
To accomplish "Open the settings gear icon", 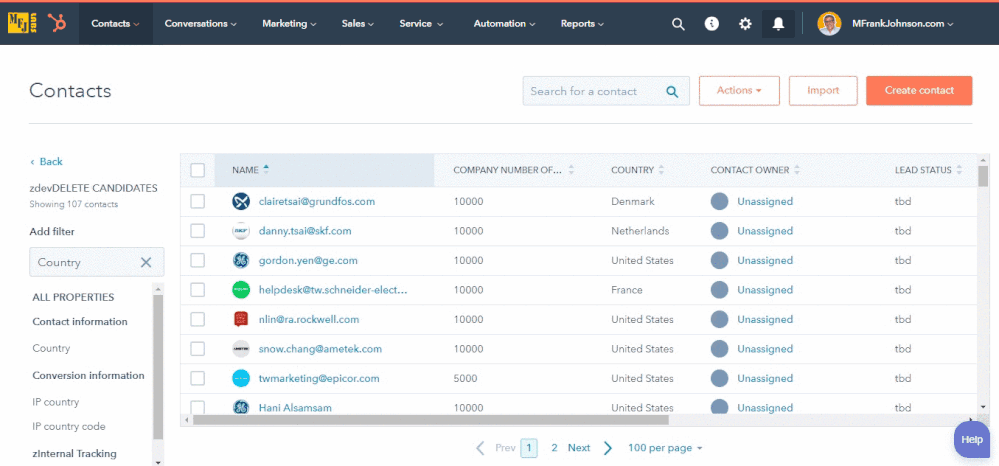I will pos(745,24).
